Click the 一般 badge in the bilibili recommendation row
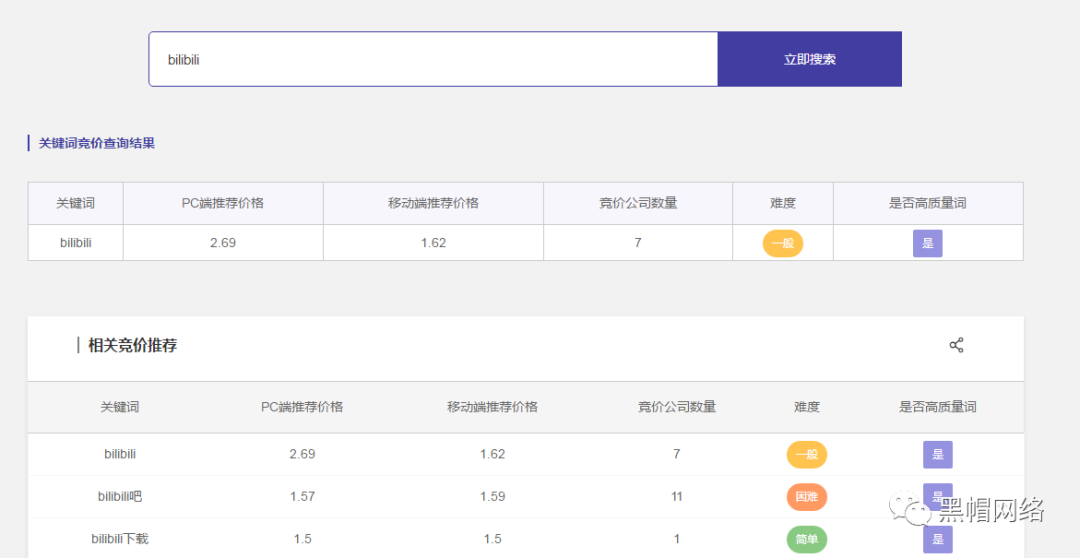The image size is (1080, 558). pos(807,455)
